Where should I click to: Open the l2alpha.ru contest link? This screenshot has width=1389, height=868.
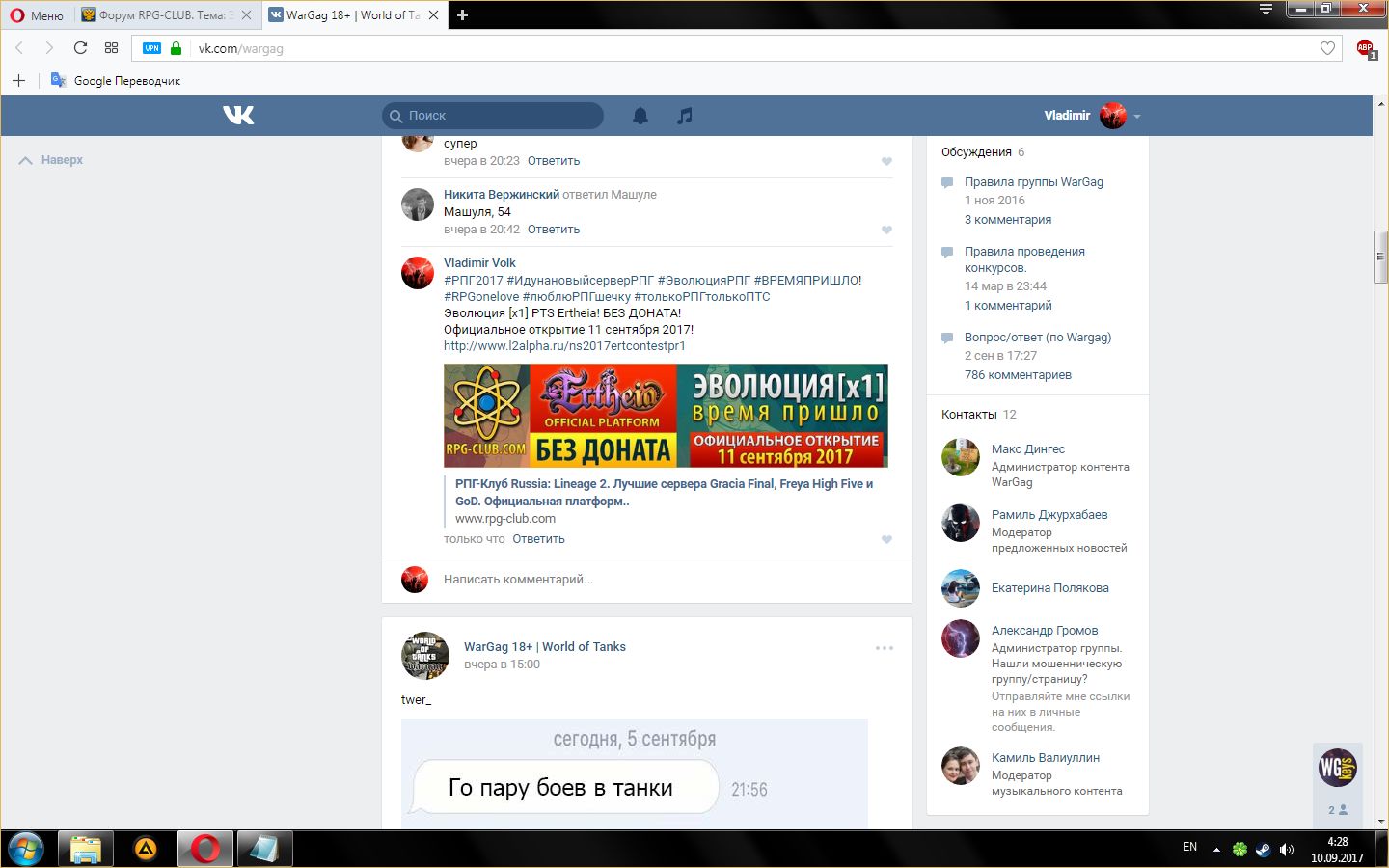[x=564, y=346]
